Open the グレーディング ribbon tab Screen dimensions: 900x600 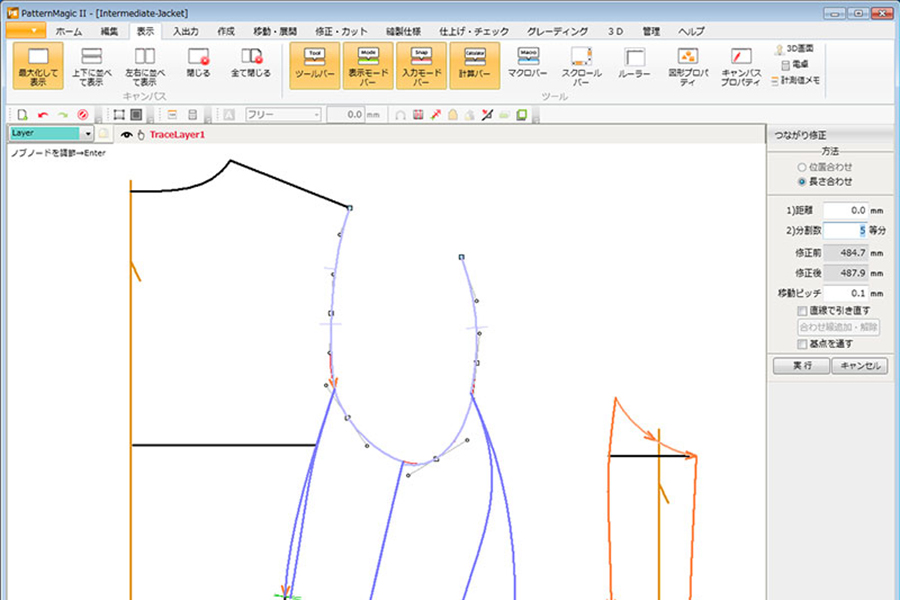(557, 32)
